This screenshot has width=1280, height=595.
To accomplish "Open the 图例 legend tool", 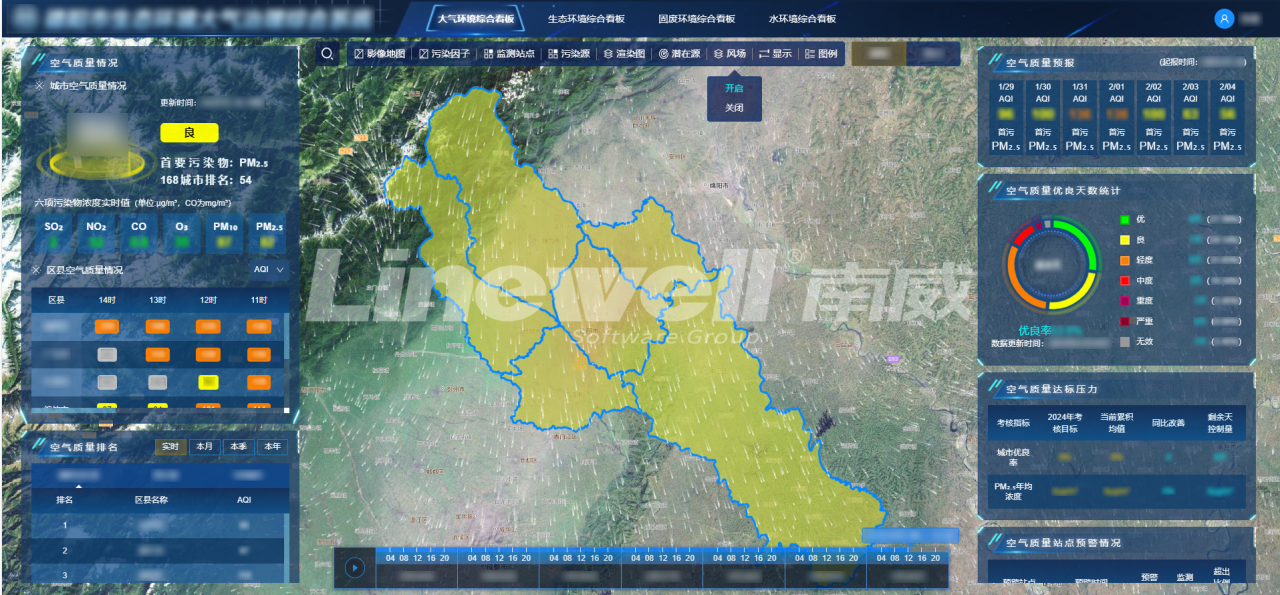I will coord(821,54).
